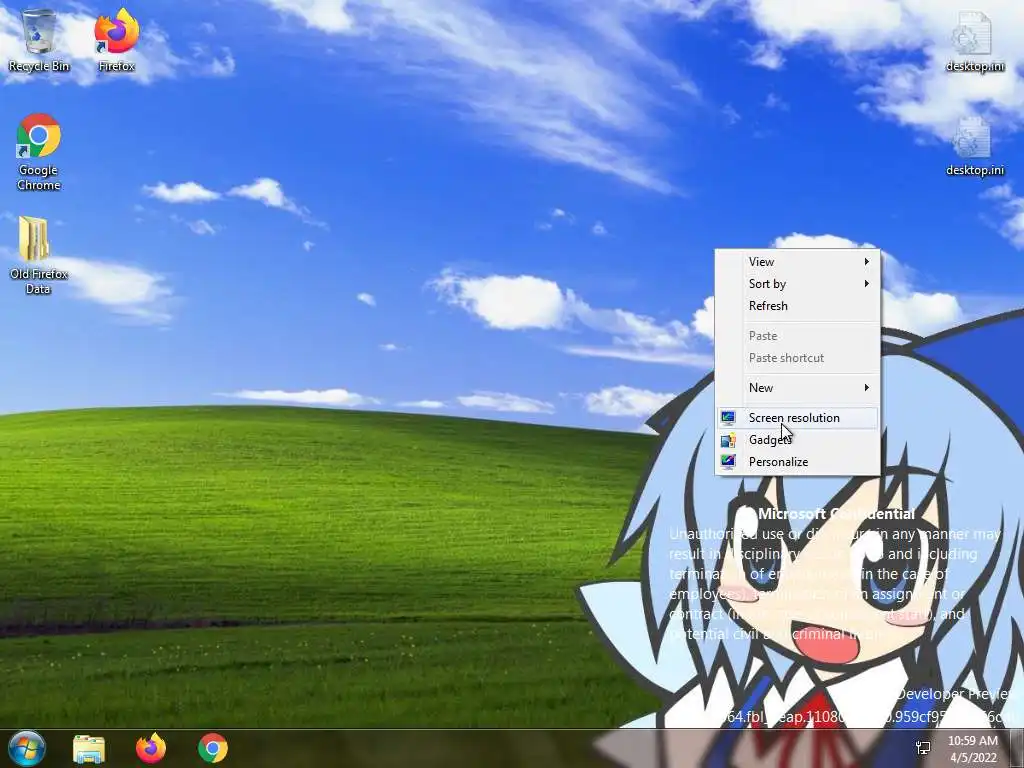Click the arrow beside New

tap(867, 388)
